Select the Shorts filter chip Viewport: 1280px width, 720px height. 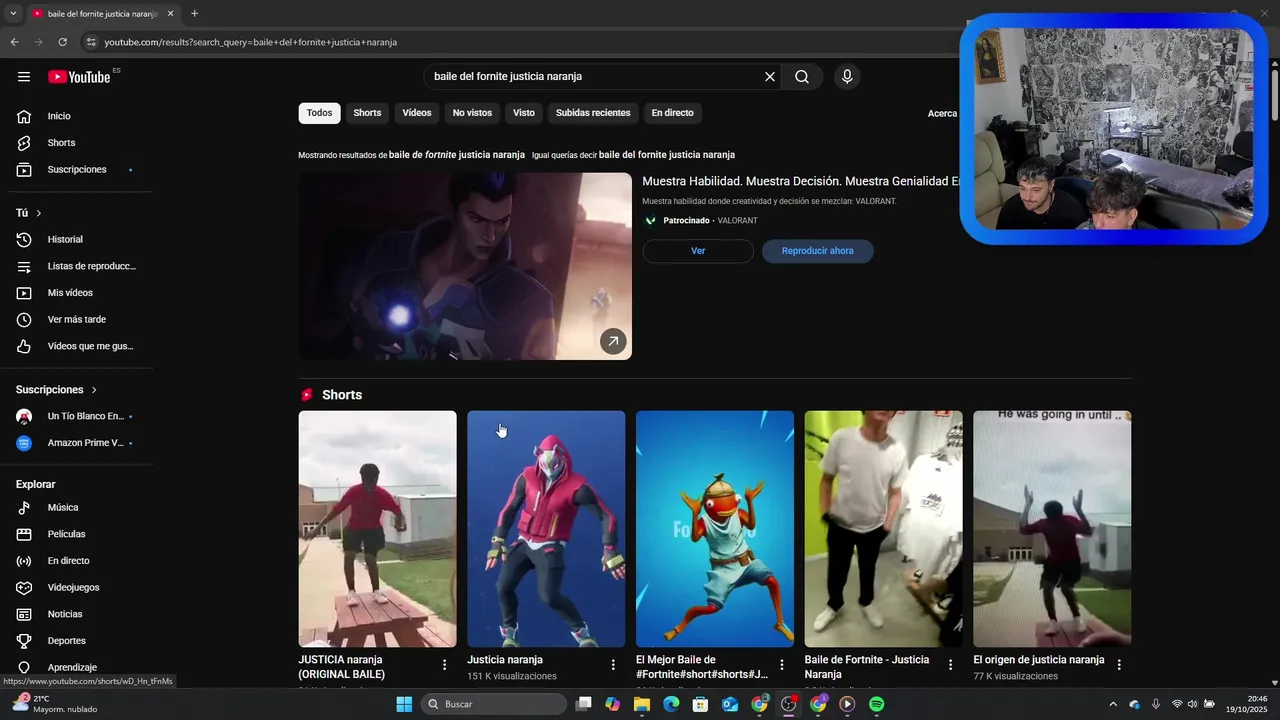point(367,113)
